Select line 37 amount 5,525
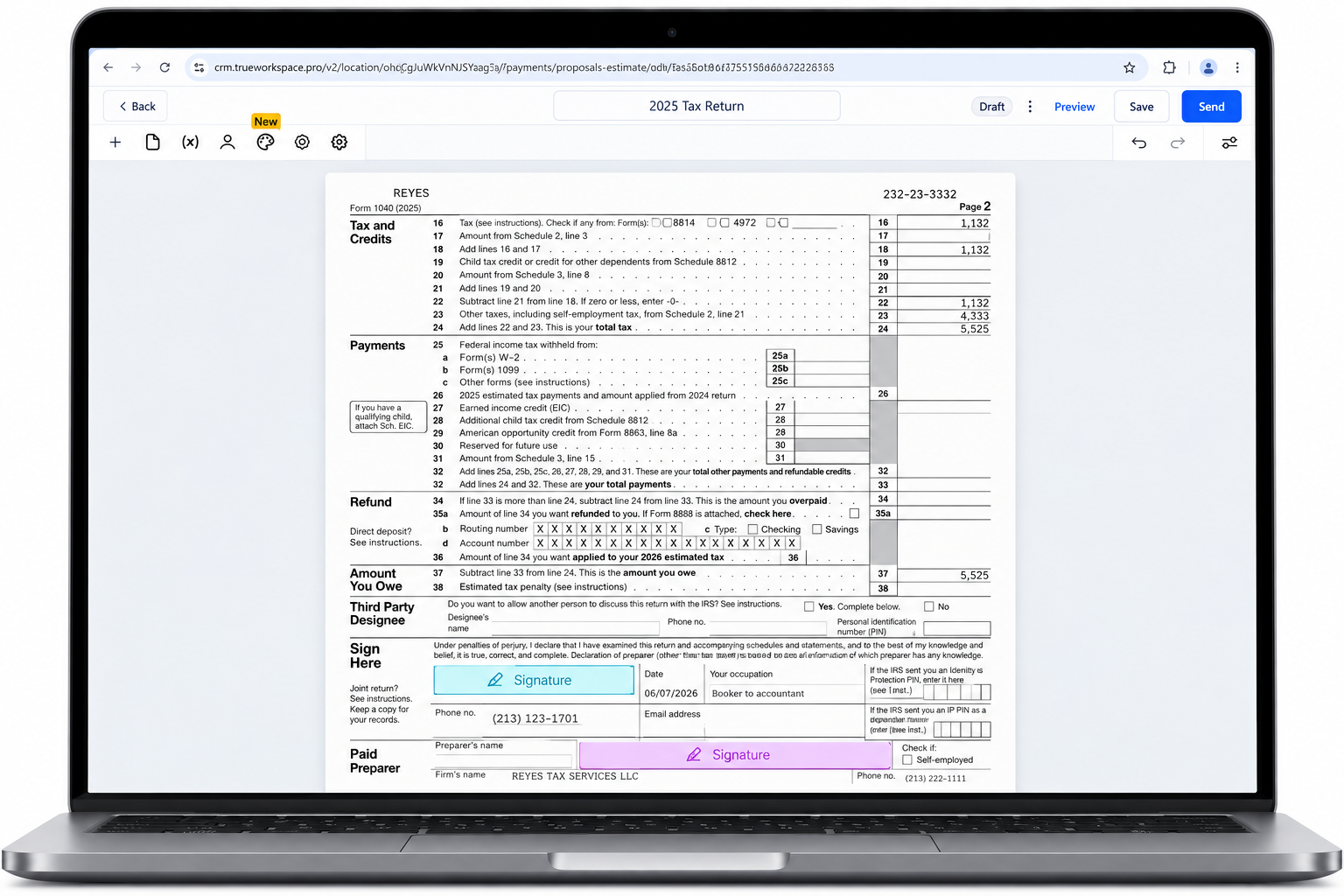 point(975,575)
